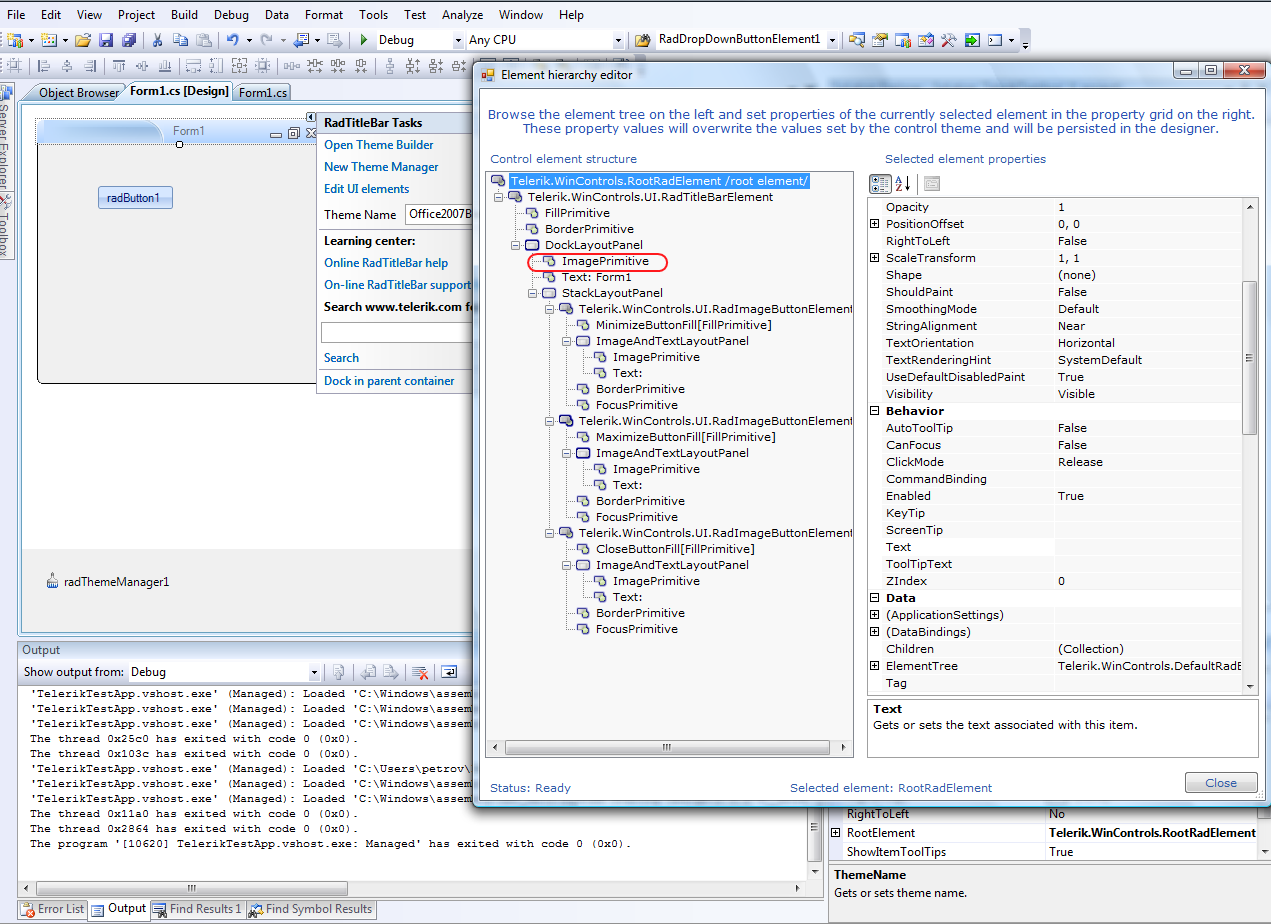
Task: Switch property grid to Categorized view
Action: click(x=880, y=184)
